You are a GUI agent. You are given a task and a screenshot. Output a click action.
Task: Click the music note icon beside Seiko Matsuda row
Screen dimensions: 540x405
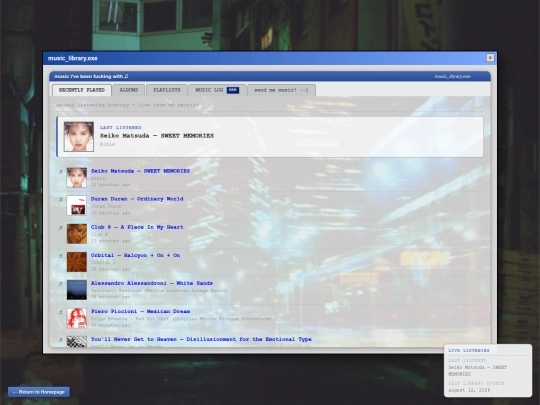(61, 171)
